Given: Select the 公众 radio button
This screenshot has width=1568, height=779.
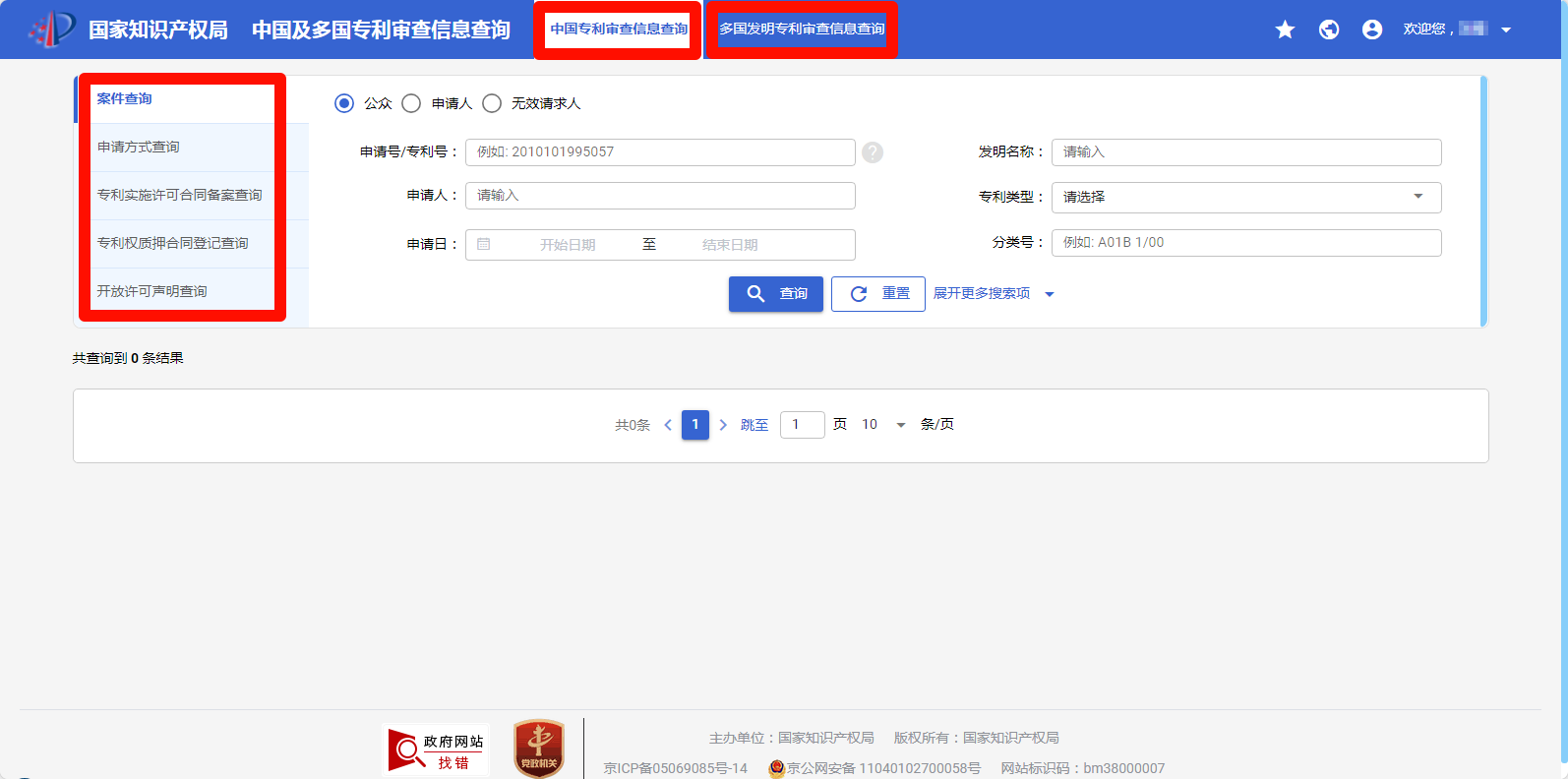Looking at the screenshot, I should click(x=343, y=103).
